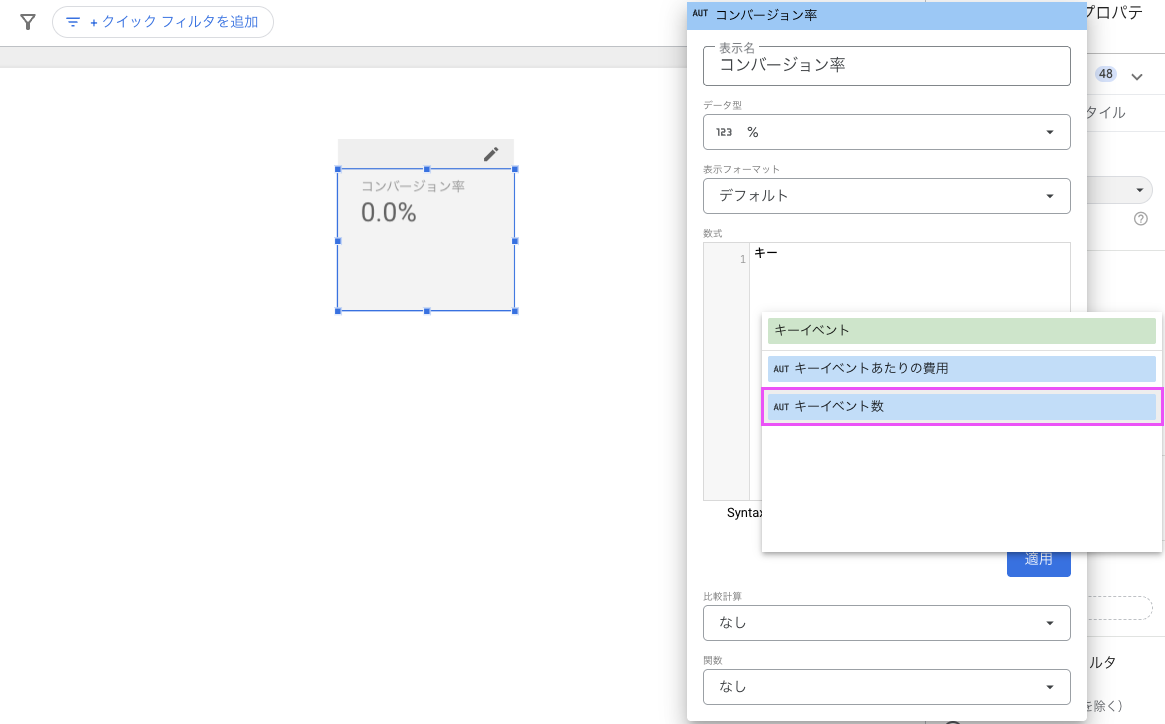The width and height of the screenshot is (1165, 724).
Task: Click the blue 適用 button
Action: click(1039, 563)
